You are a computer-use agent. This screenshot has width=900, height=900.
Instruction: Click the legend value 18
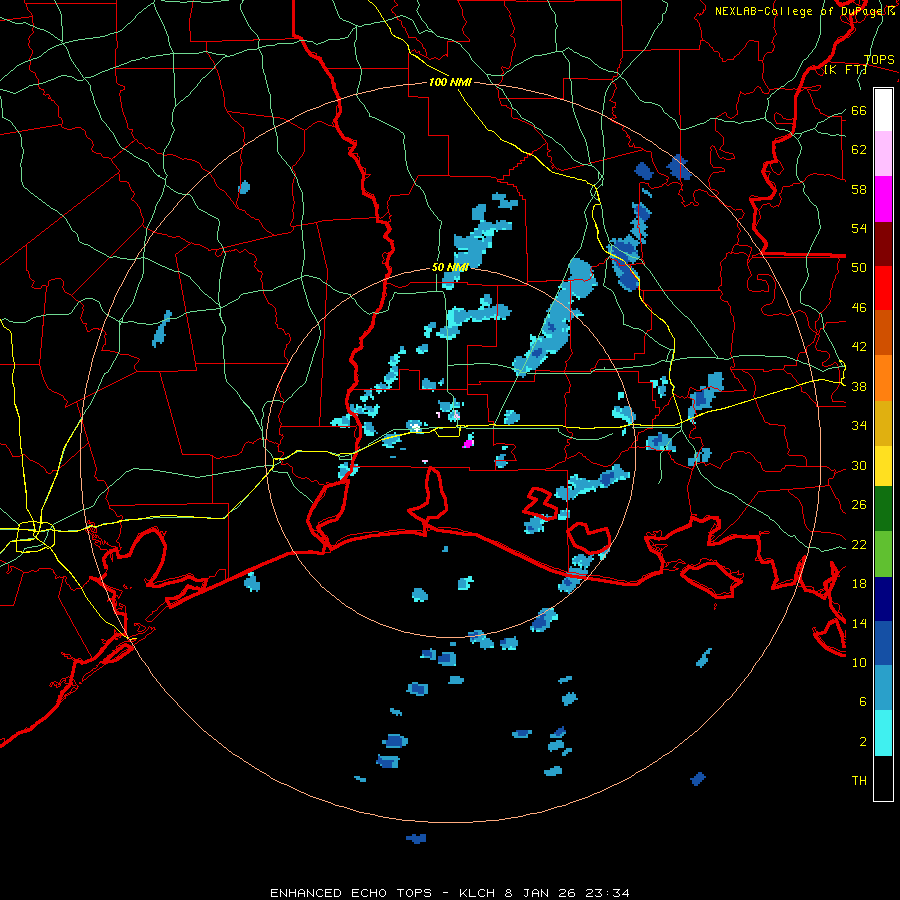(859, 584)
